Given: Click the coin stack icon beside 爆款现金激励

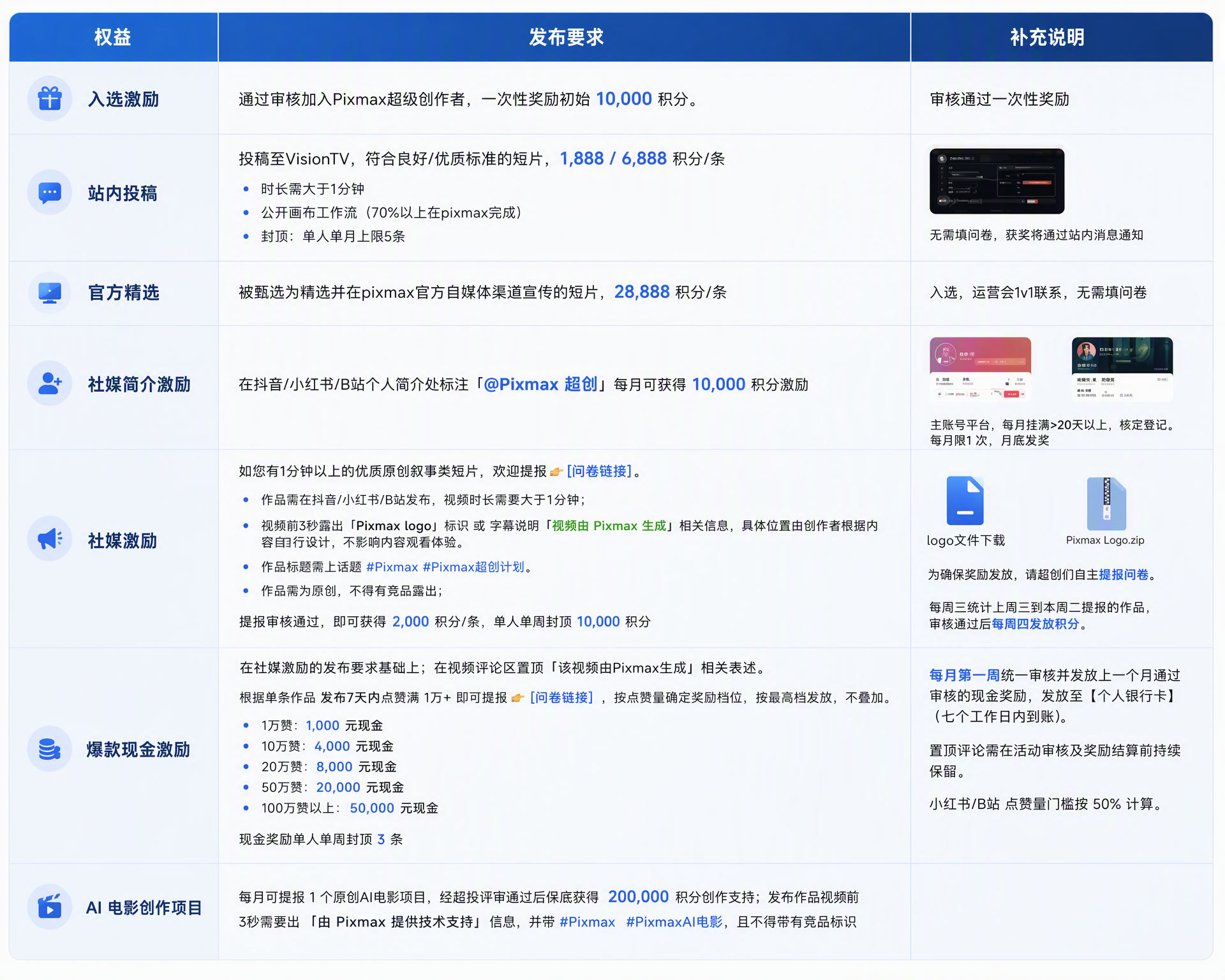Looking at the screenshot, I should click(x=50, y=749).
